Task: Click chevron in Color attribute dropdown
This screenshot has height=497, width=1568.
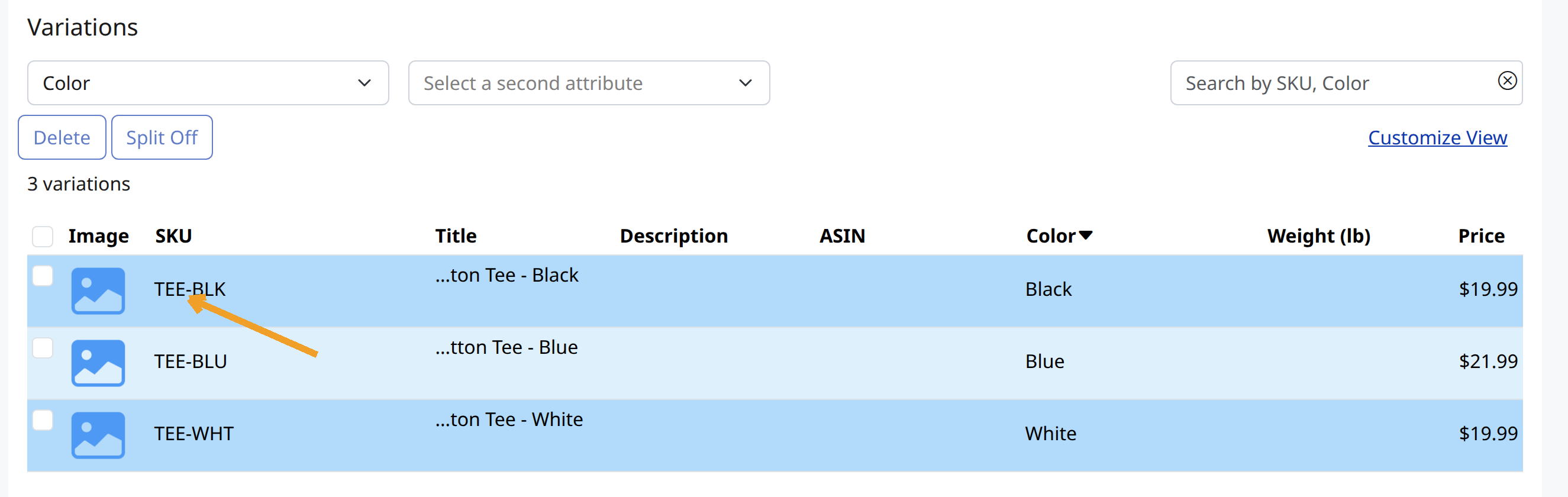Action: coord(364,83)
